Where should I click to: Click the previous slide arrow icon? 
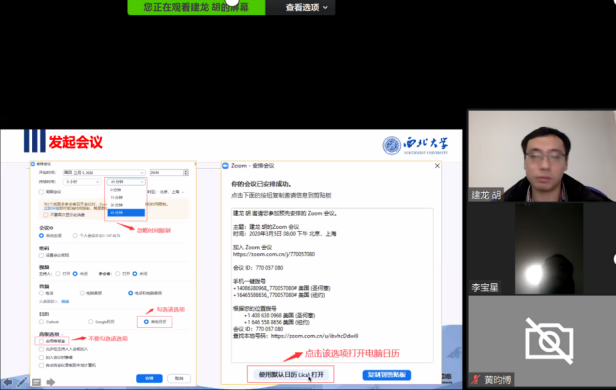pyautogui.click(x=7, y=382)
